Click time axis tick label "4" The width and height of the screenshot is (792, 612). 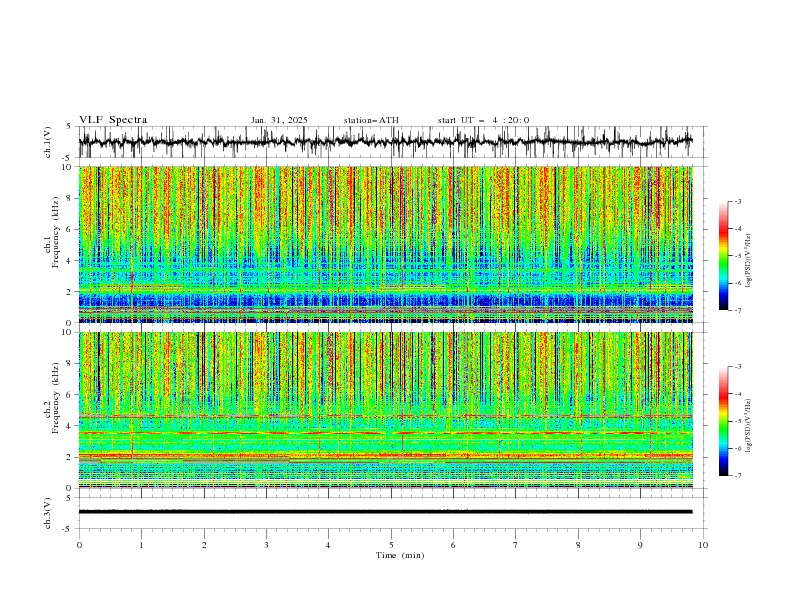(x=328, y=545)
